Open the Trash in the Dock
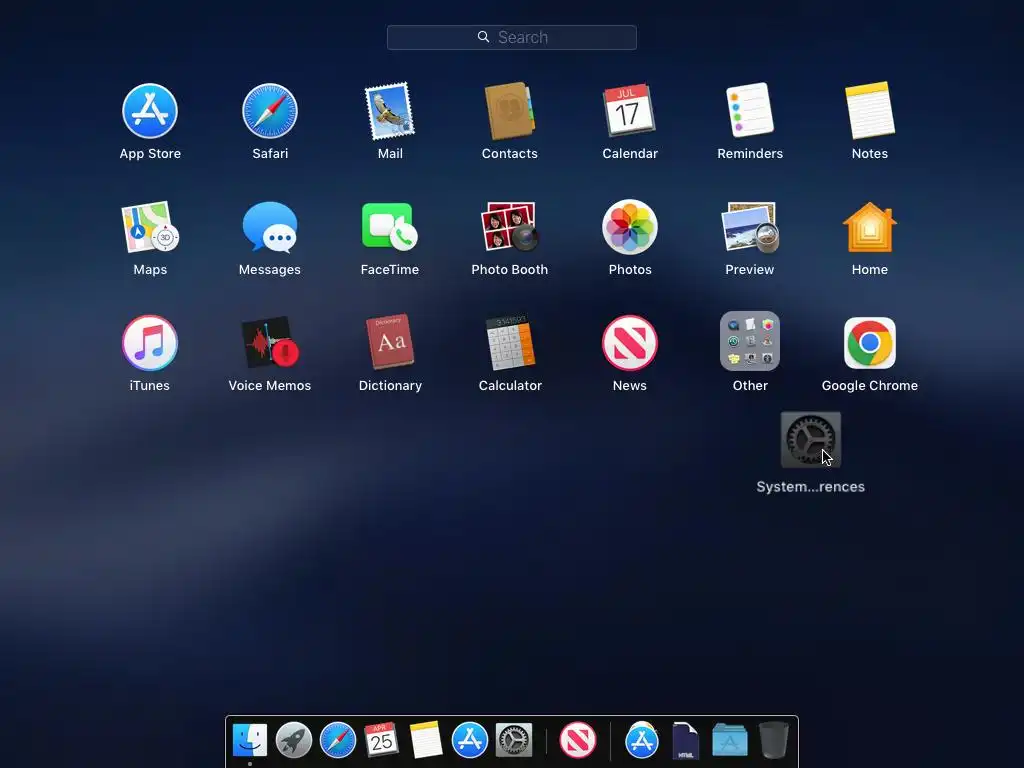Screen dimensions: 1024x768 click(774, 740)
